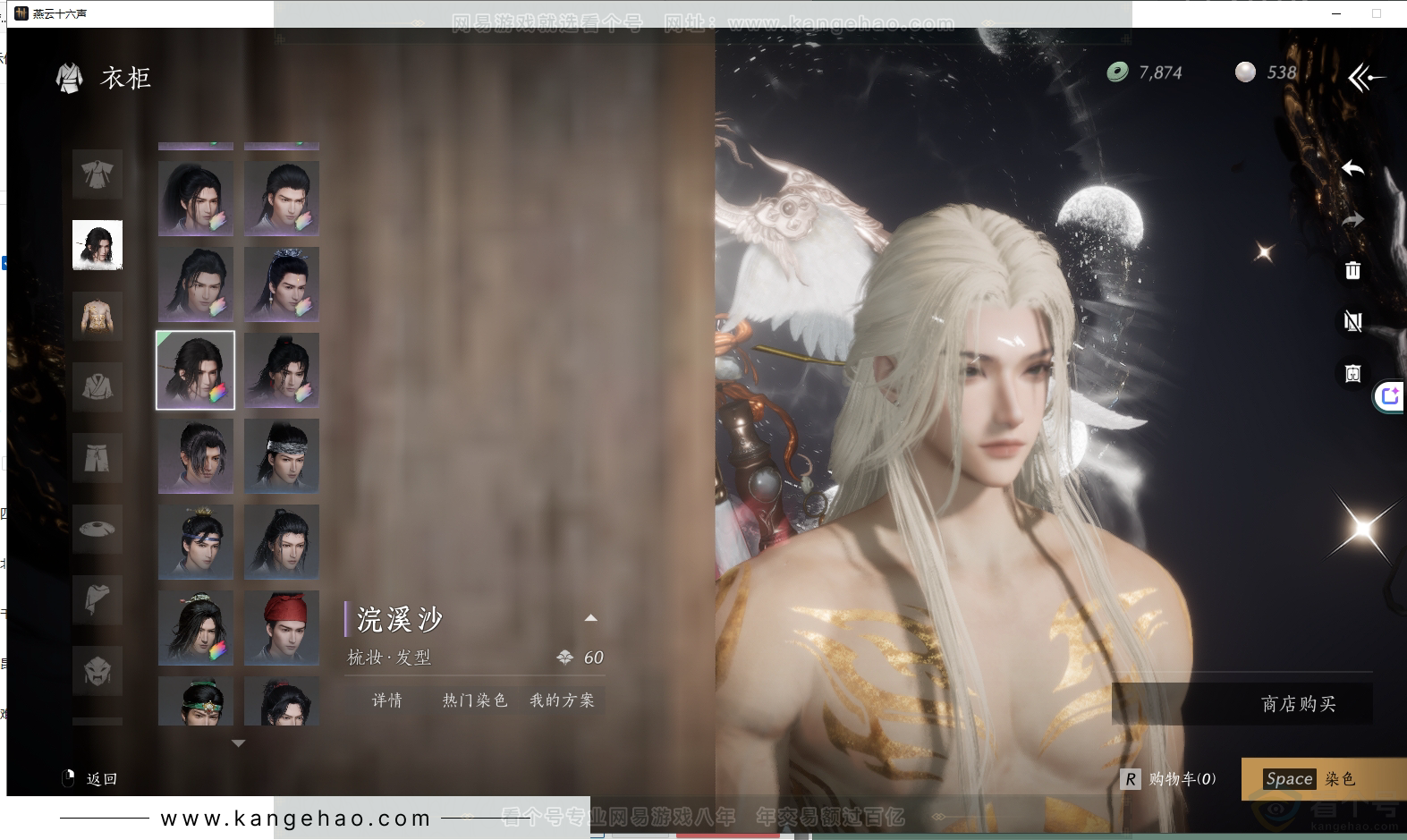The height and width of the screenshot is (840, 1407).
Task: Open the upper garment jacket category
Action: (x=97, y=386)
